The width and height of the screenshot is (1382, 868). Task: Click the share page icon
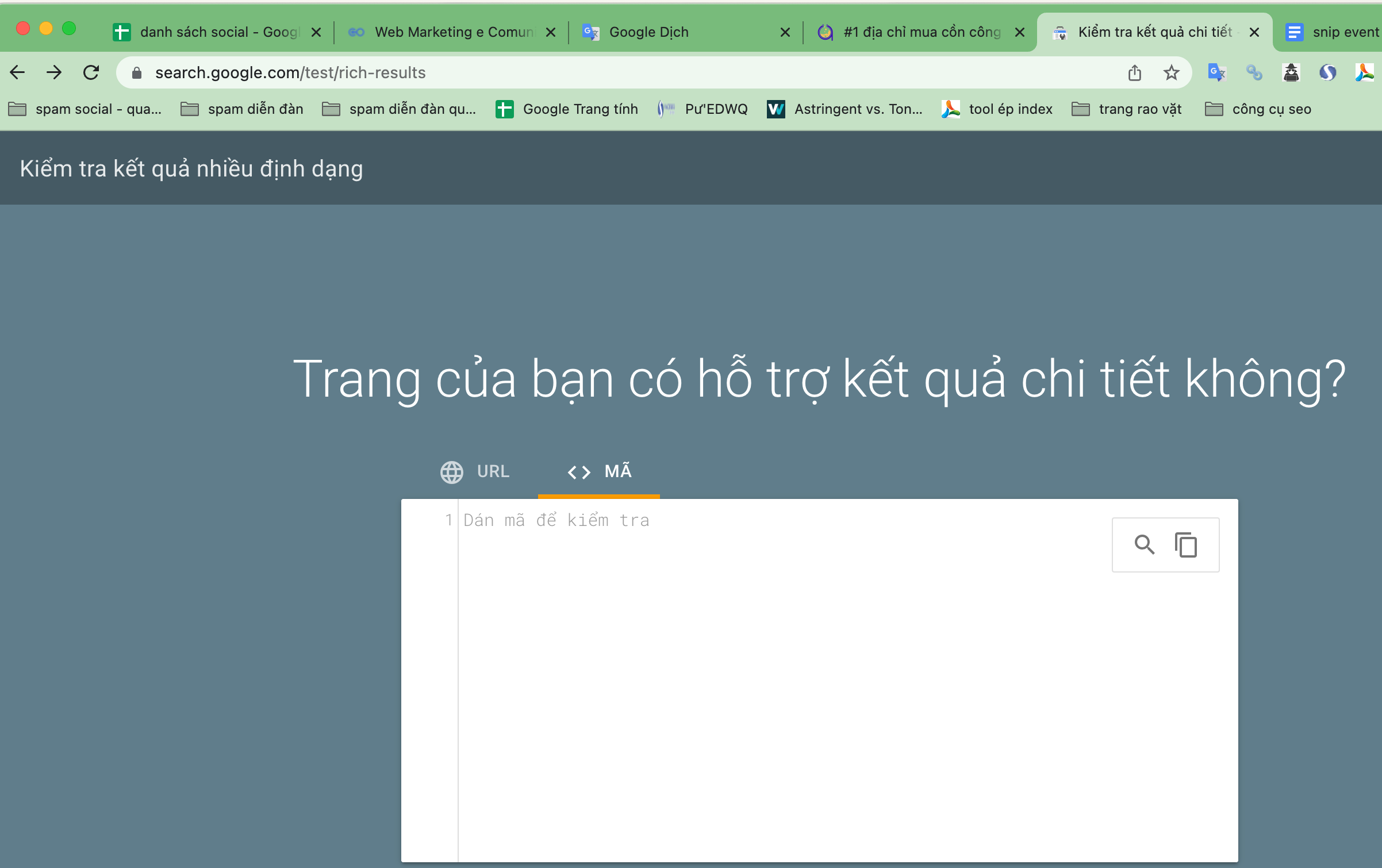1134,72
